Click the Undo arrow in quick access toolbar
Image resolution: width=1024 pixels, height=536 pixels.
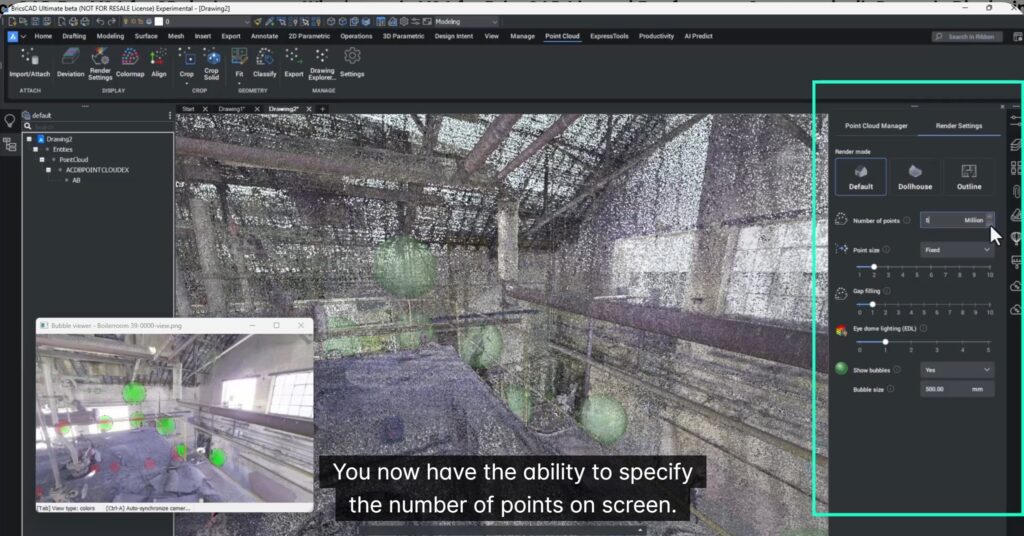(x=101, y=22)
